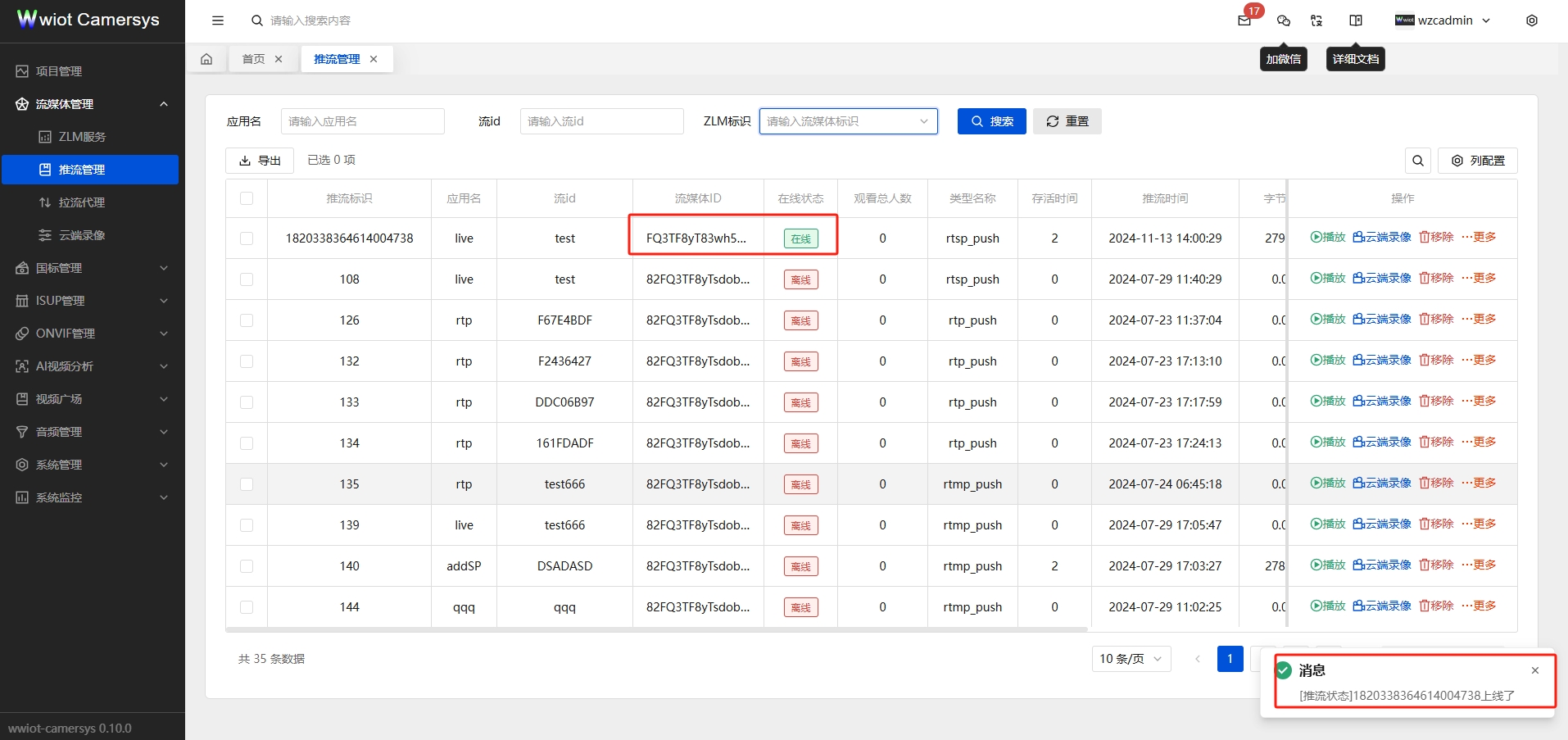Image resolution: width=1568 pixels, height=740 pixels.
Task: Toggle the select-all header checkbox
Action: (x=247, y=198)
